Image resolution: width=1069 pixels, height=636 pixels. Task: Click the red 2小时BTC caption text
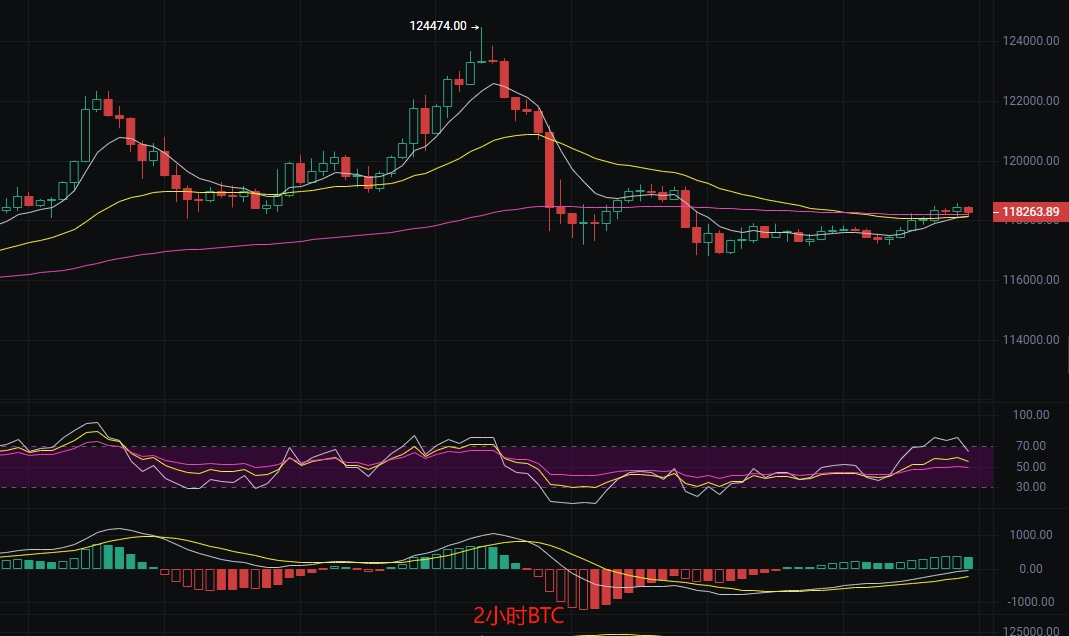[519, 616]
